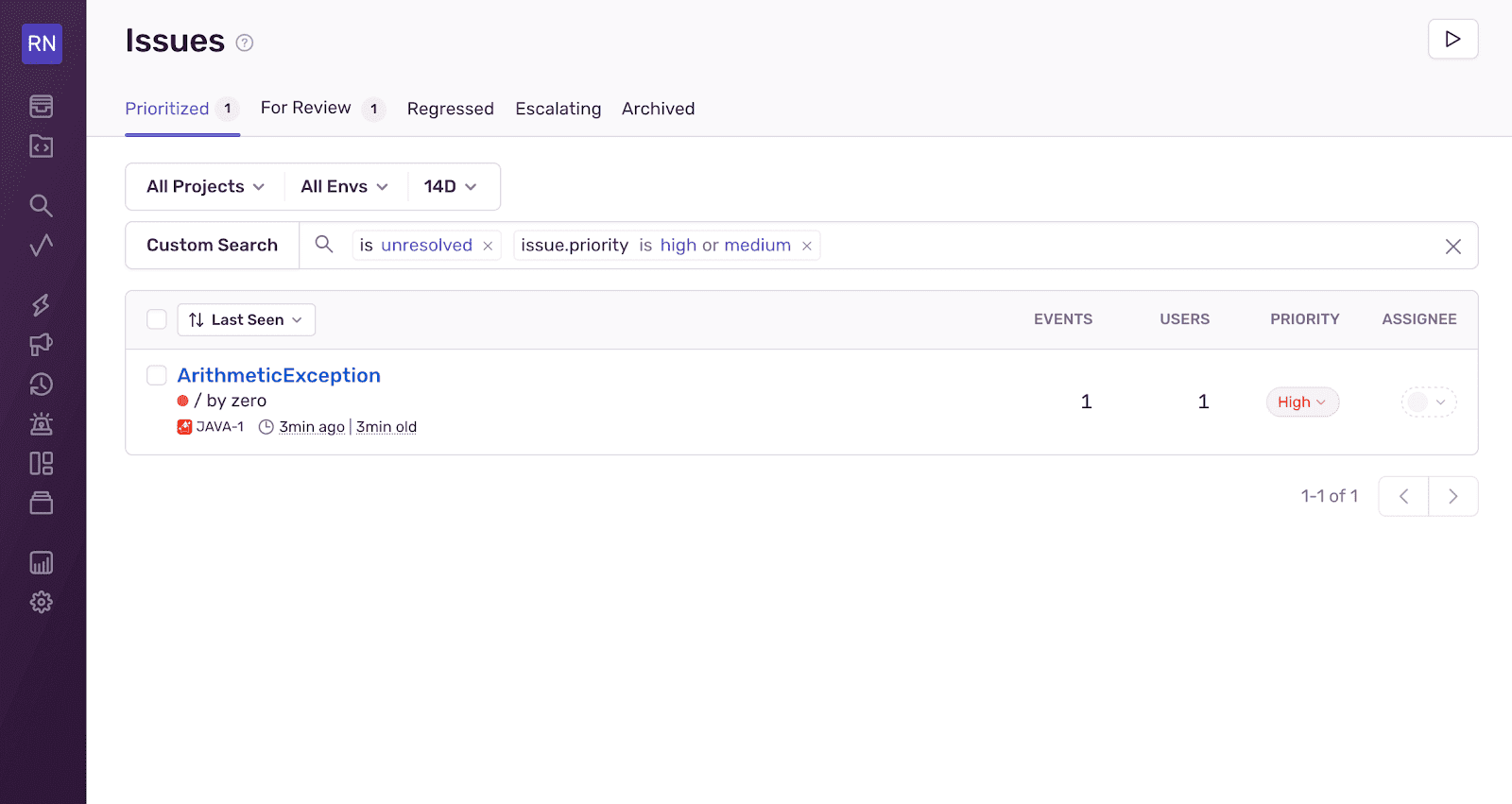
Task: Open the Performance lightning icon
Action: pyautogui.click(x=42, y=304)
